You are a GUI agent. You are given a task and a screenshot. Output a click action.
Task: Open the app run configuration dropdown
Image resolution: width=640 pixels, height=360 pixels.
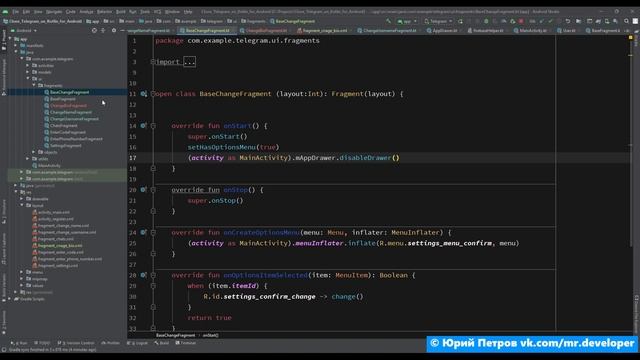coord(407,21)
